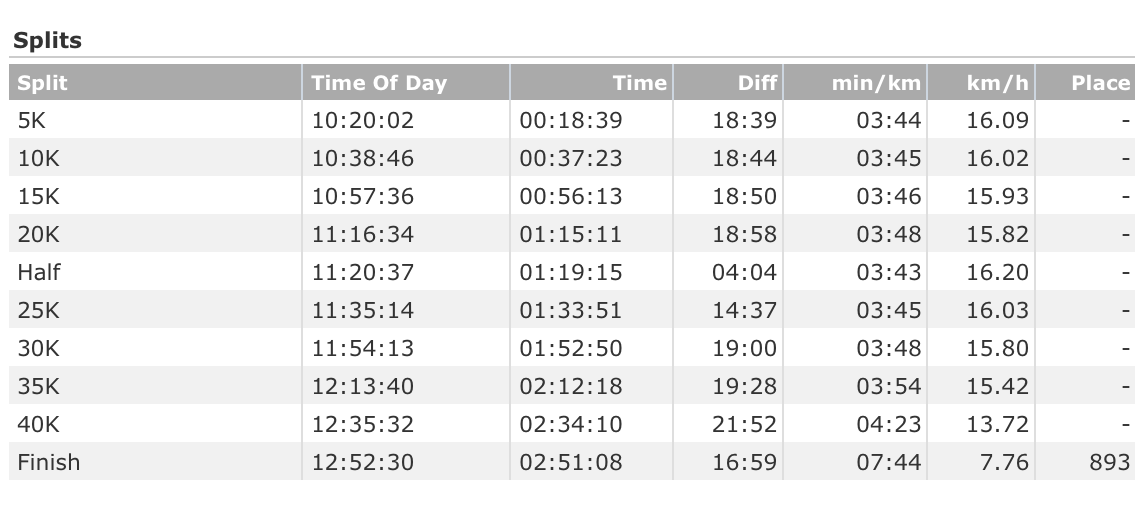Click the 30K split row label

click(x=38, y=349)
